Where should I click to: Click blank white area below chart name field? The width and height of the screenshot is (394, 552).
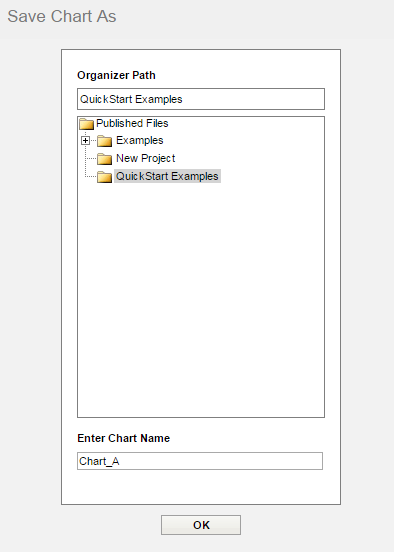(x=201, y=488)
